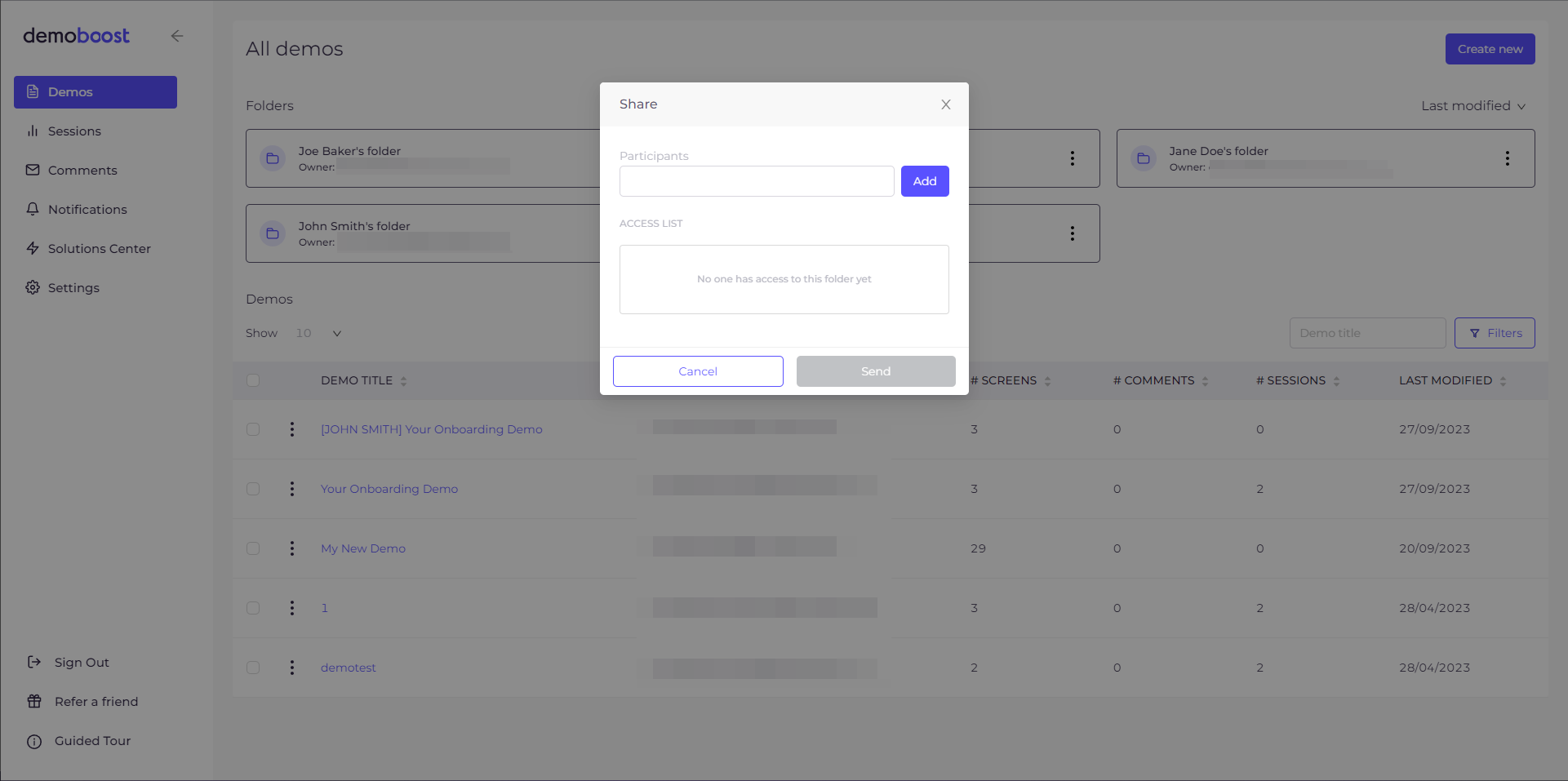The height and width of the screenshot is (781, 1568).
Task: Click the sort chevrons on # SCREENS column
Action: pos(1048,380)
